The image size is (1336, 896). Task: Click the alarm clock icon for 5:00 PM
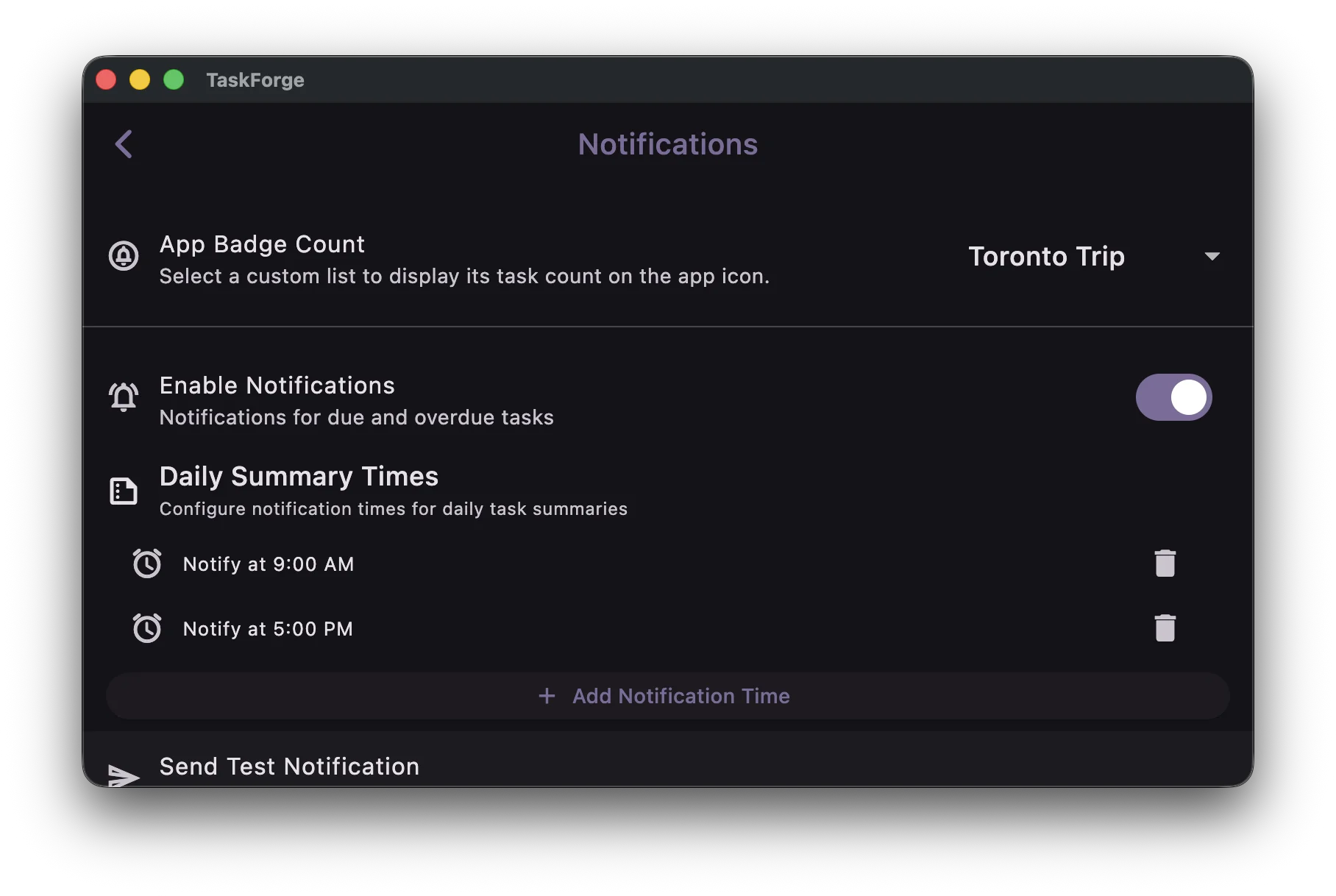coord(147,628)
